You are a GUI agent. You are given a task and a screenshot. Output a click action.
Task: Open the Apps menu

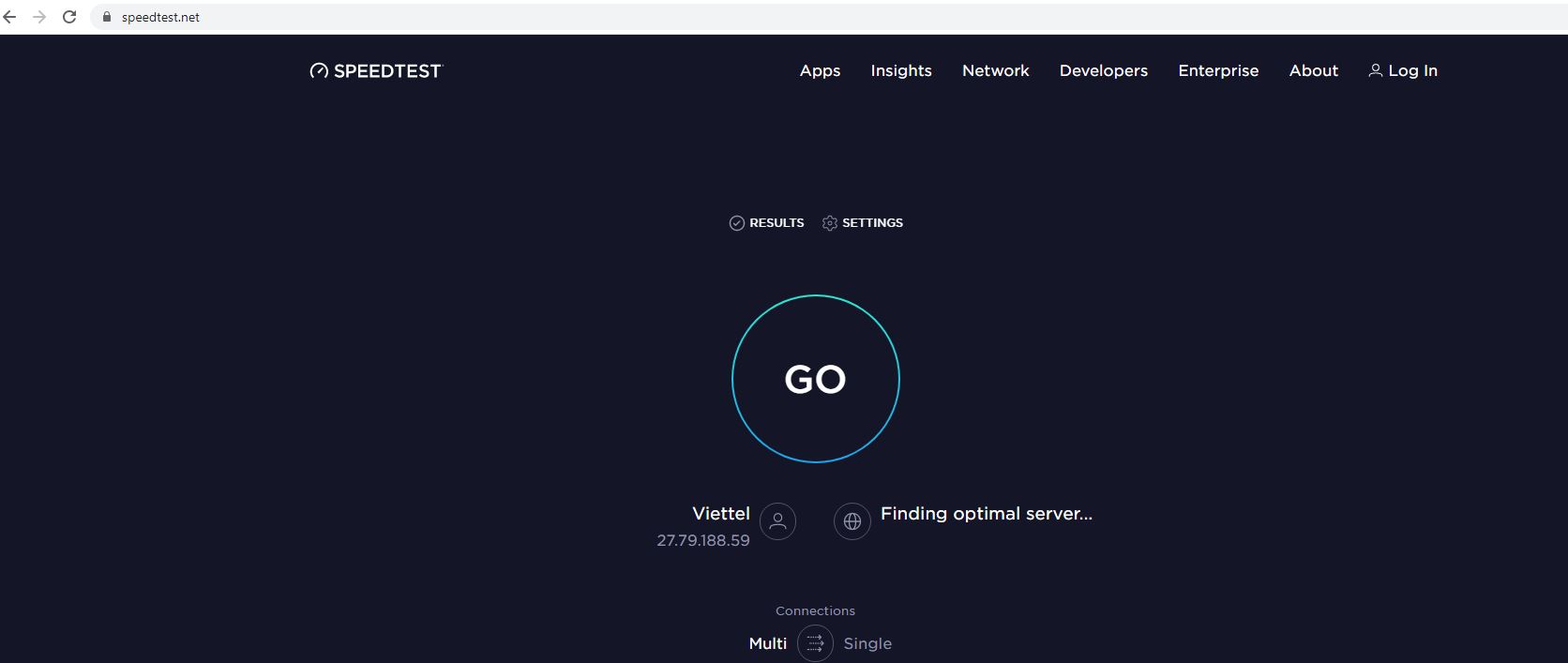[820, 70]
